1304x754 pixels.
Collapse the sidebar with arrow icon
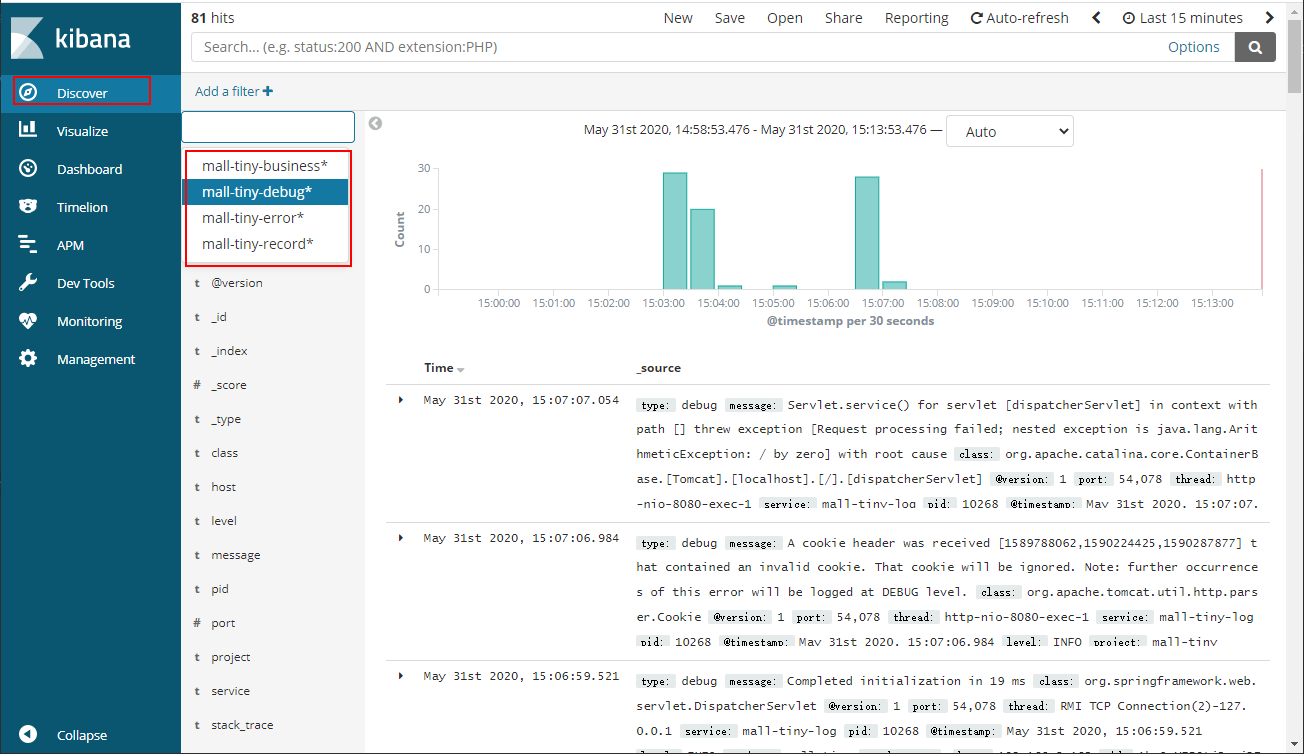[28, 735]
